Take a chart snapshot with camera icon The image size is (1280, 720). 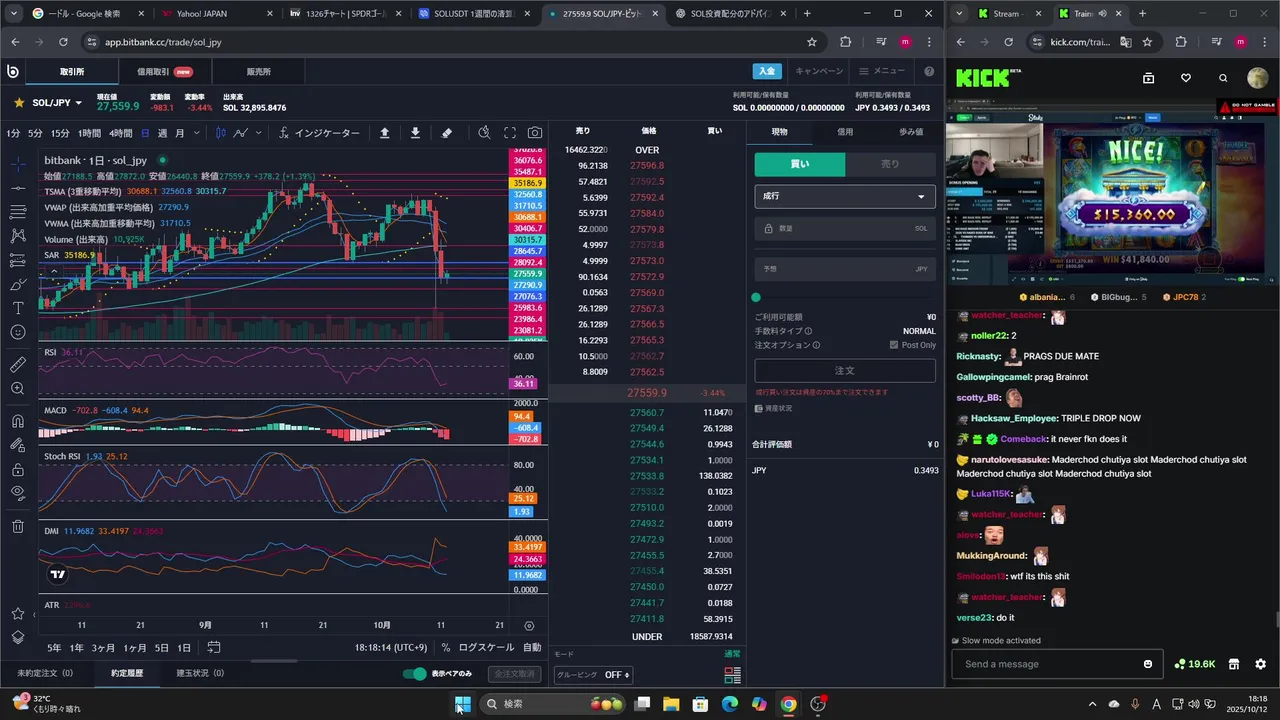[x=535, y=133]
